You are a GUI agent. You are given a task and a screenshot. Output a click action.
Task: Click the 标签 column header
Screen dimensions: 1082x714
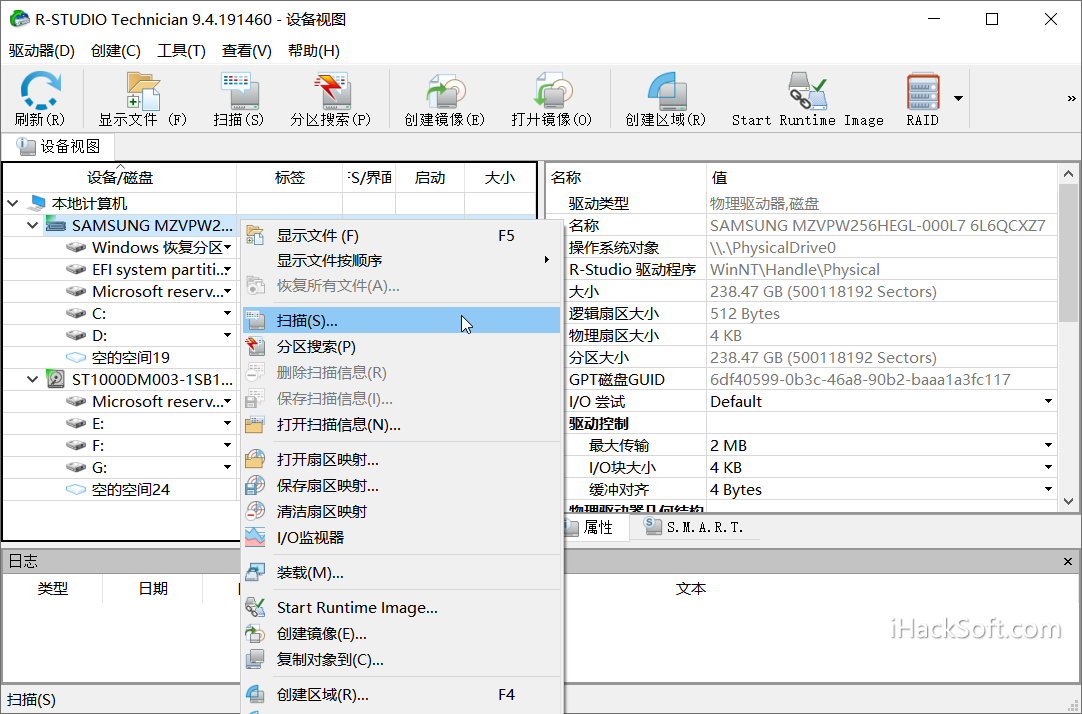(290, 178)
